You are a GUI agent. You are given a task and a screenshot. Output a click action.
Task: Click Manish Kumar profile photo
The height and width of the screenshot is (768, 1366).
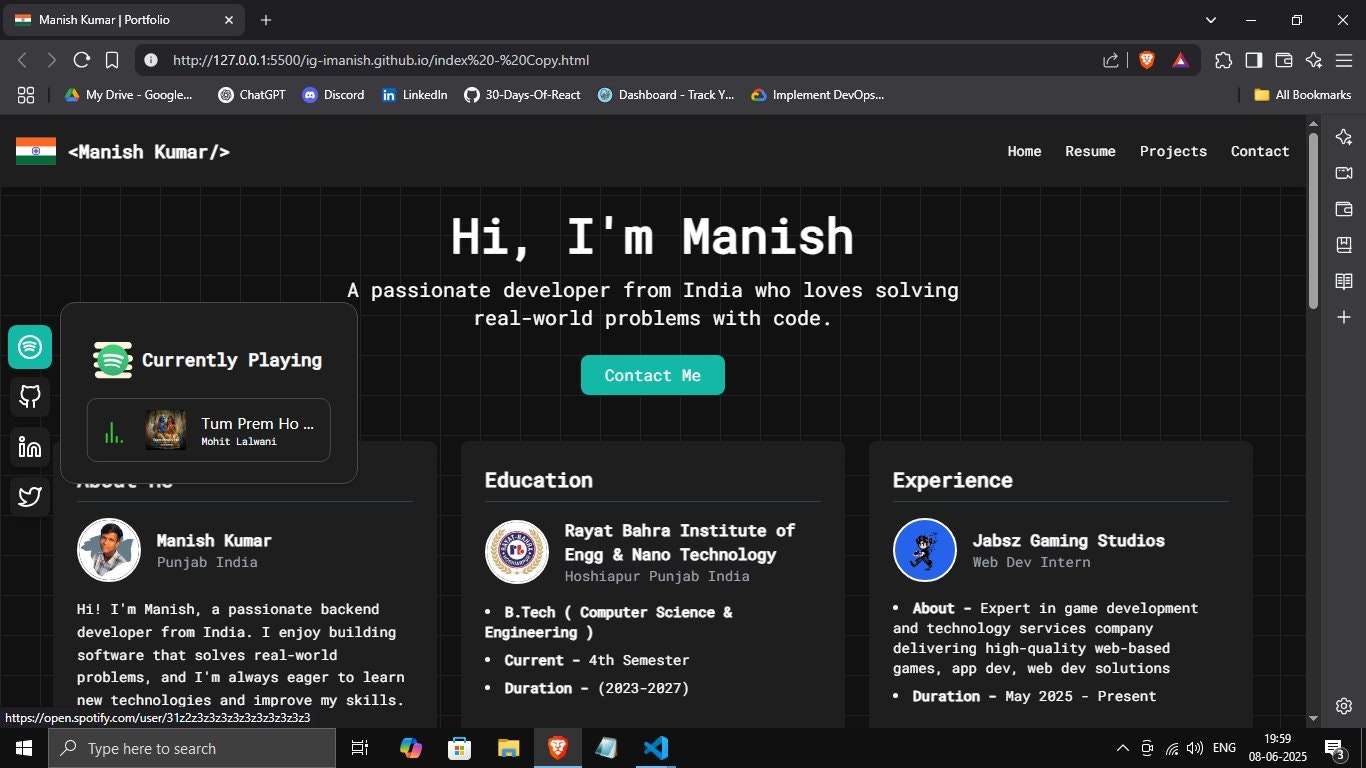[109, 550]
